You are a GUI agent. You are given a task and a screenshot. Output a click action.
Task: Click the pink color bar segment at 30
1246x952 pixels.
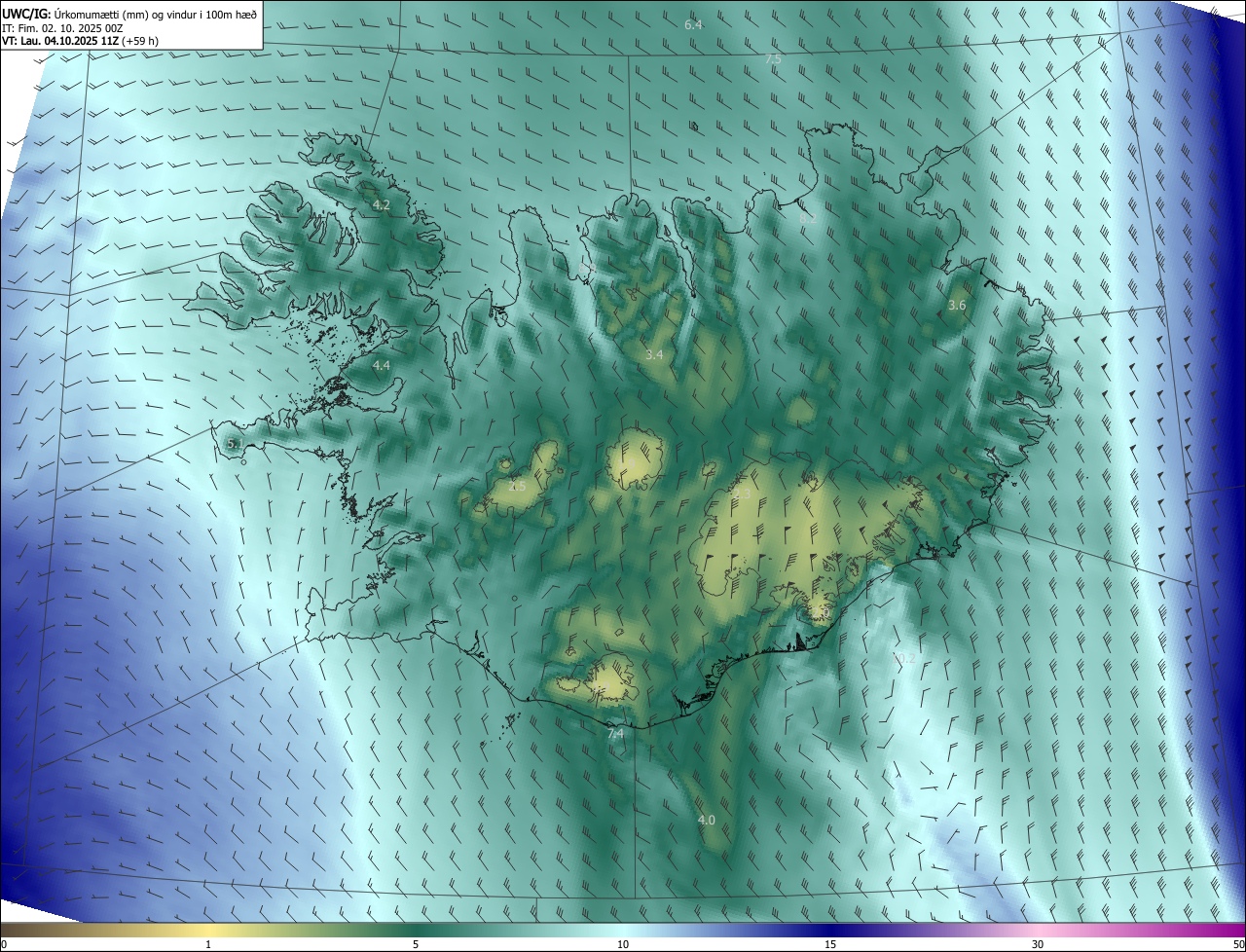(1038, 930)
